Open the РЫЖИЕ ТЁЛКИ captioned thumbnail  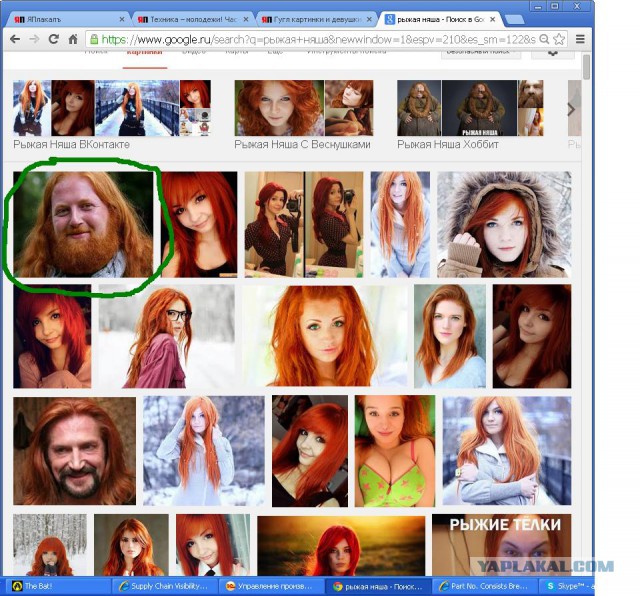502,545
